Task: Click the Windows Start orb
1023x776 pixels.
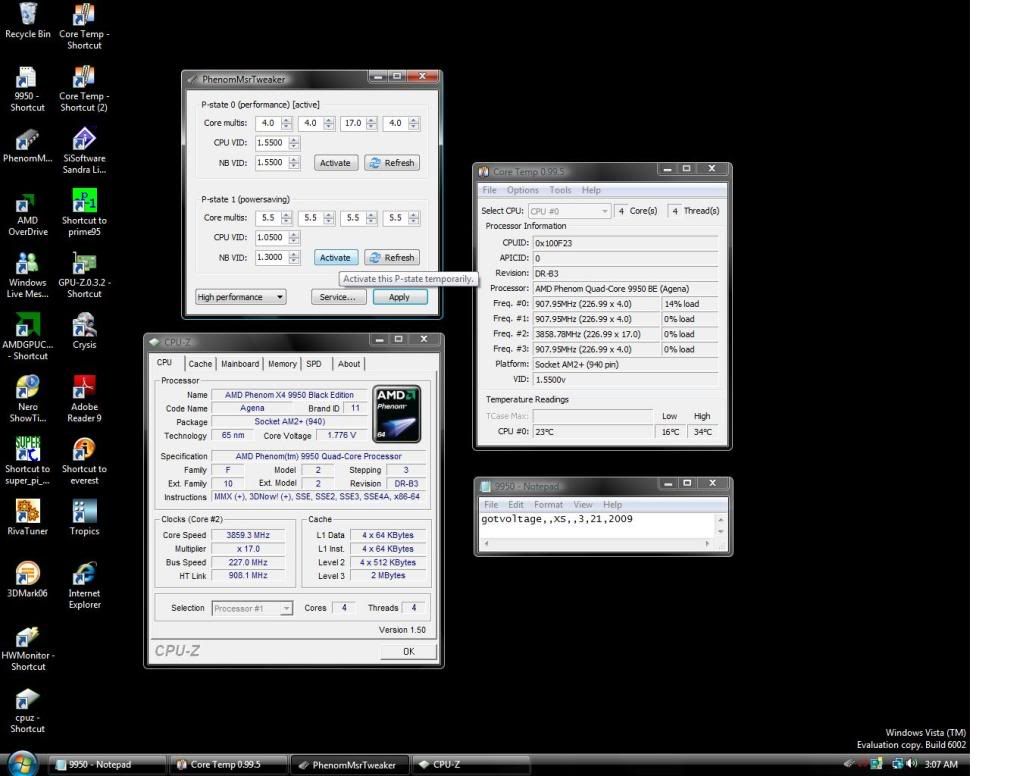Action: 22,763
